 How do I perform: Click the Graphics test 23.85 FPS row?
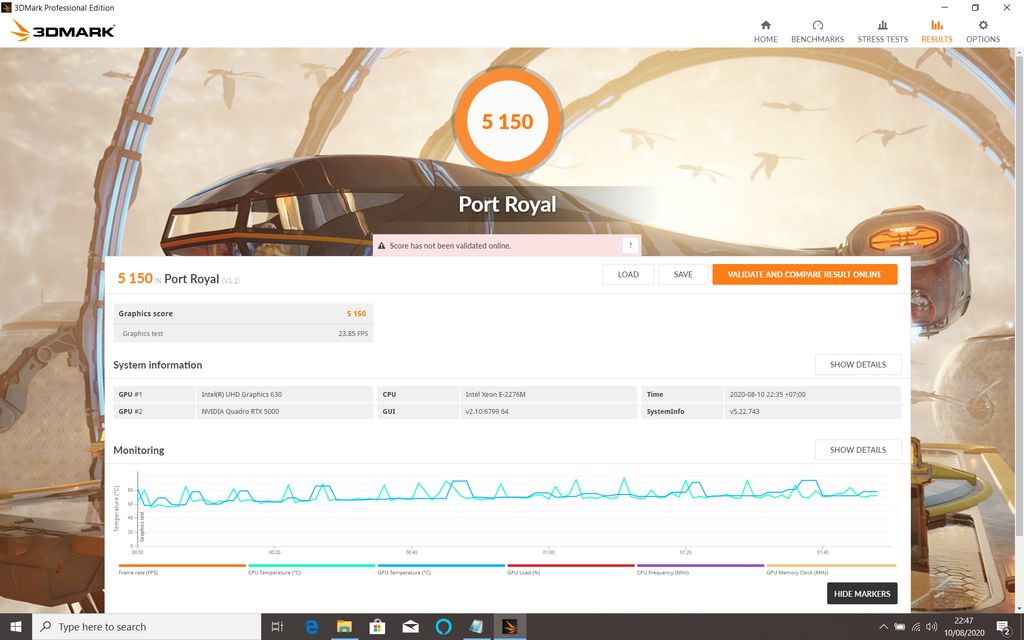[244, 333]
